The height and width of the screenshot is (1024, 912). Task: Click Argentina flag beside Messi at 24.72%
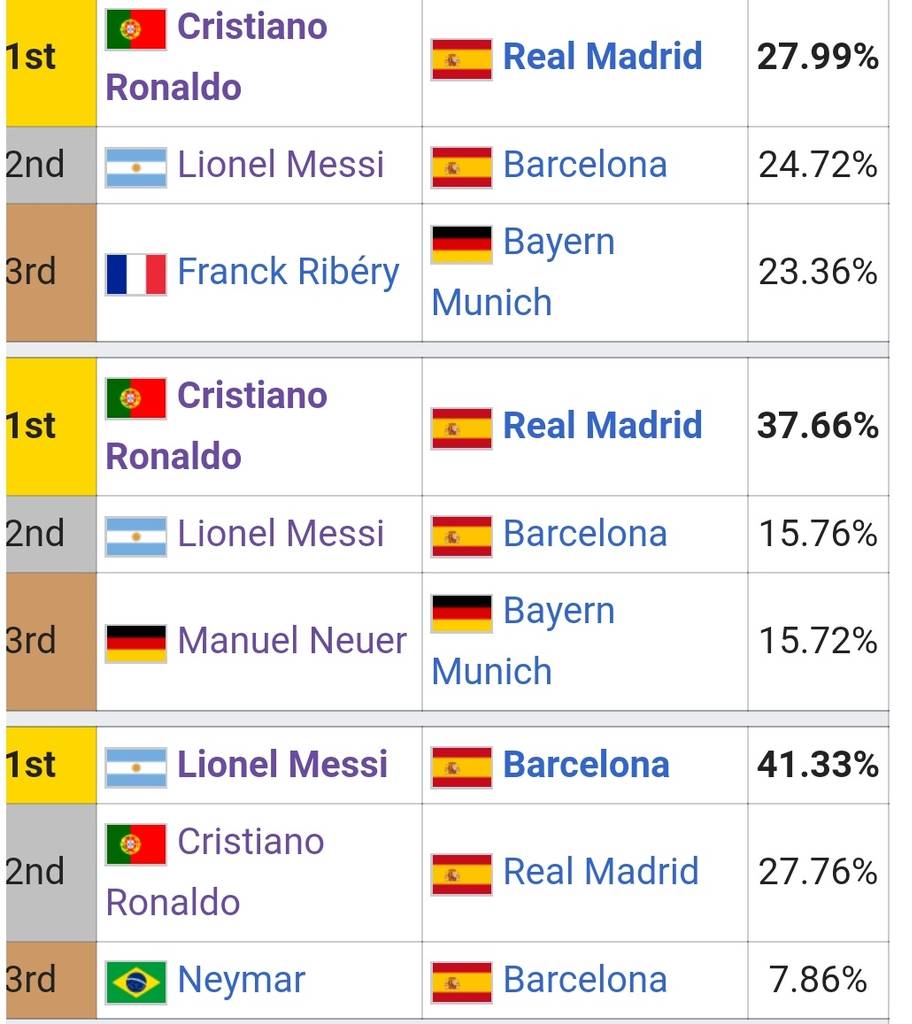coord(136,168)
